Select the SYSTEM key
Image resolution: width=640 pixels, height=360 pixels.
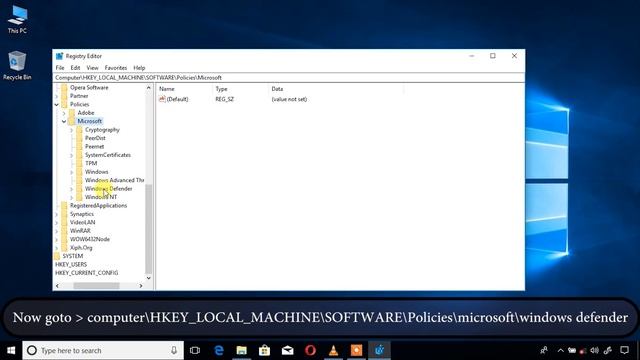(73, 256)
